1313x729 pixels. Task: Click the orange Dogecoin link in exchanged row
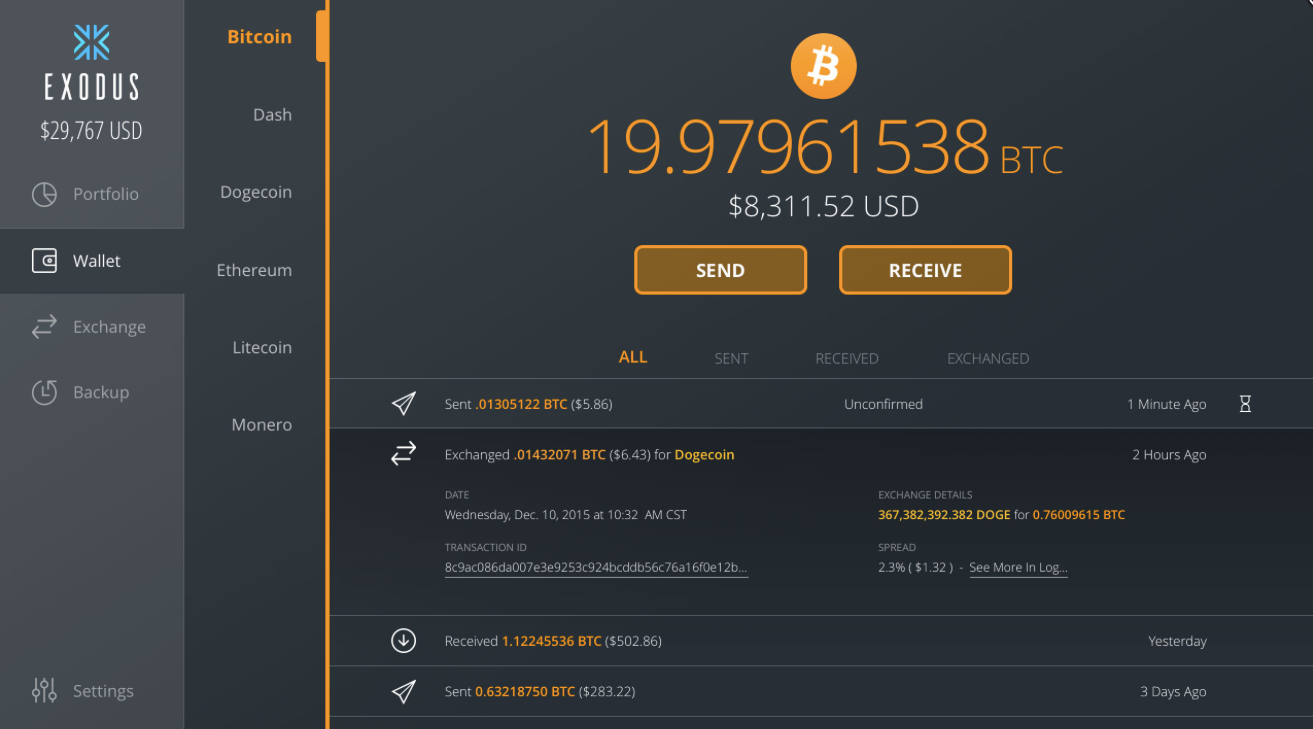pyautogui.click(x=704, y=455)
